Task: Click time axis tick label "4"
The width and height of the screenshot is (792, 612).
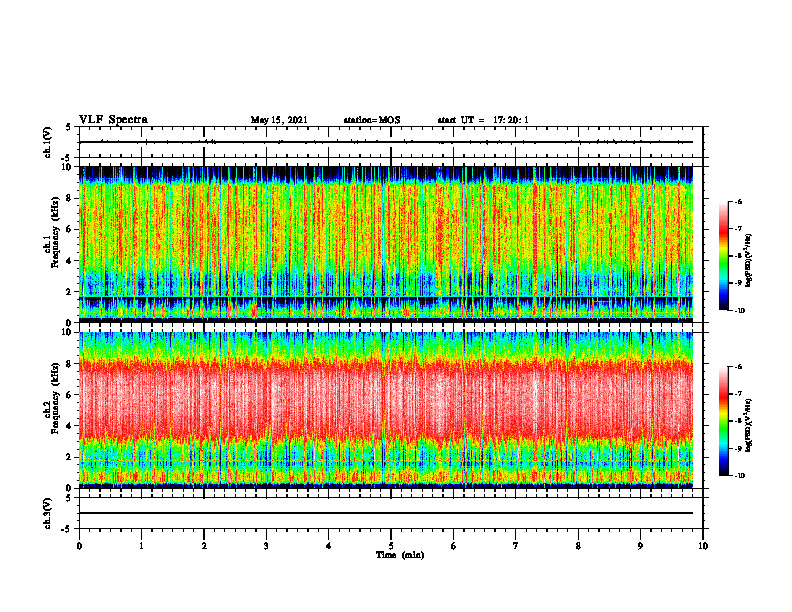Action: 329,546
